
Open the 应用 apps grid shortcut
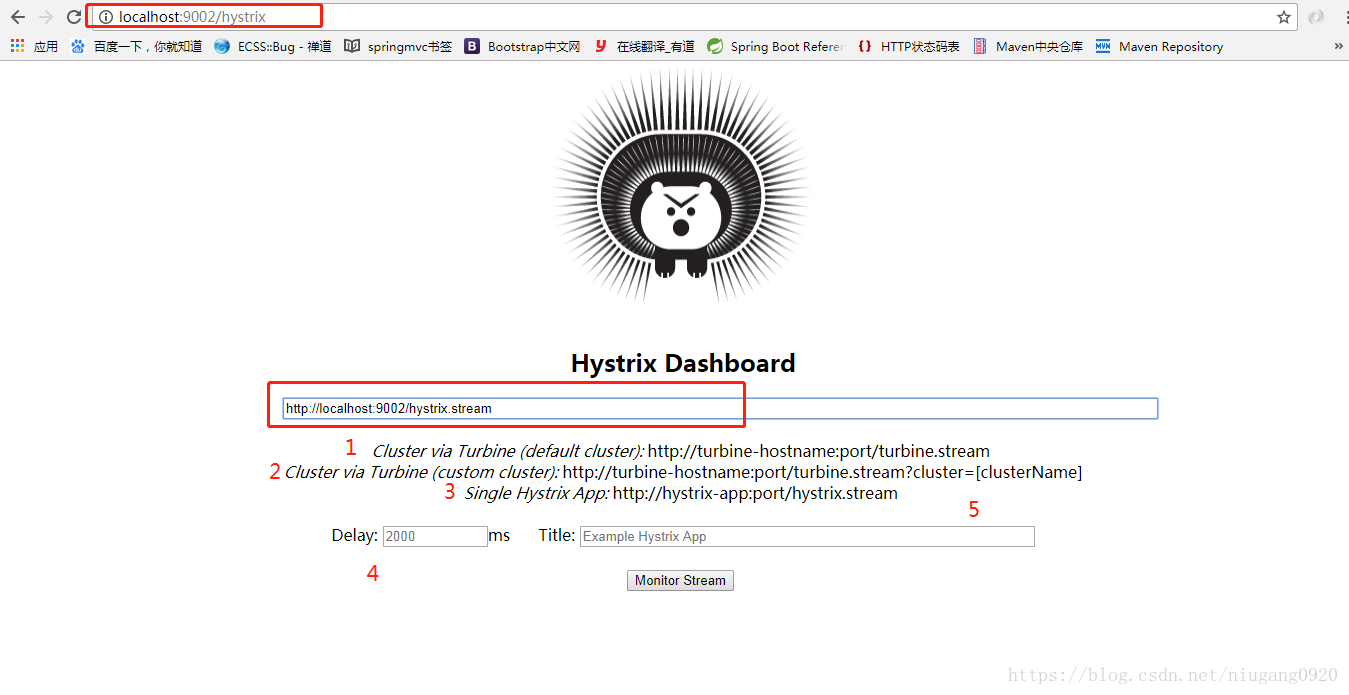pos(34,46)
